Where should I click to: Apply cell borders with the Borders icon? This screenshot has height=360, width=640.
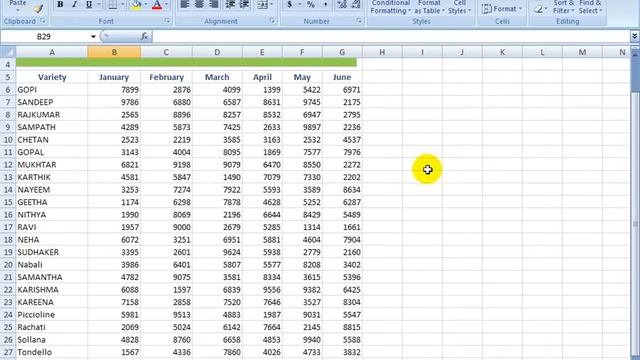(113, 4)
